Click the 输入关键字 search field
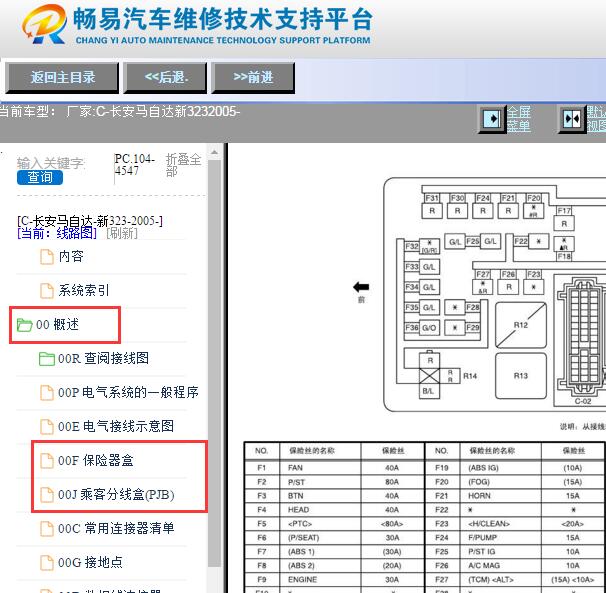The width and height of the screenshot is (606, 593). pyautogui.click(x=50, y=163)
